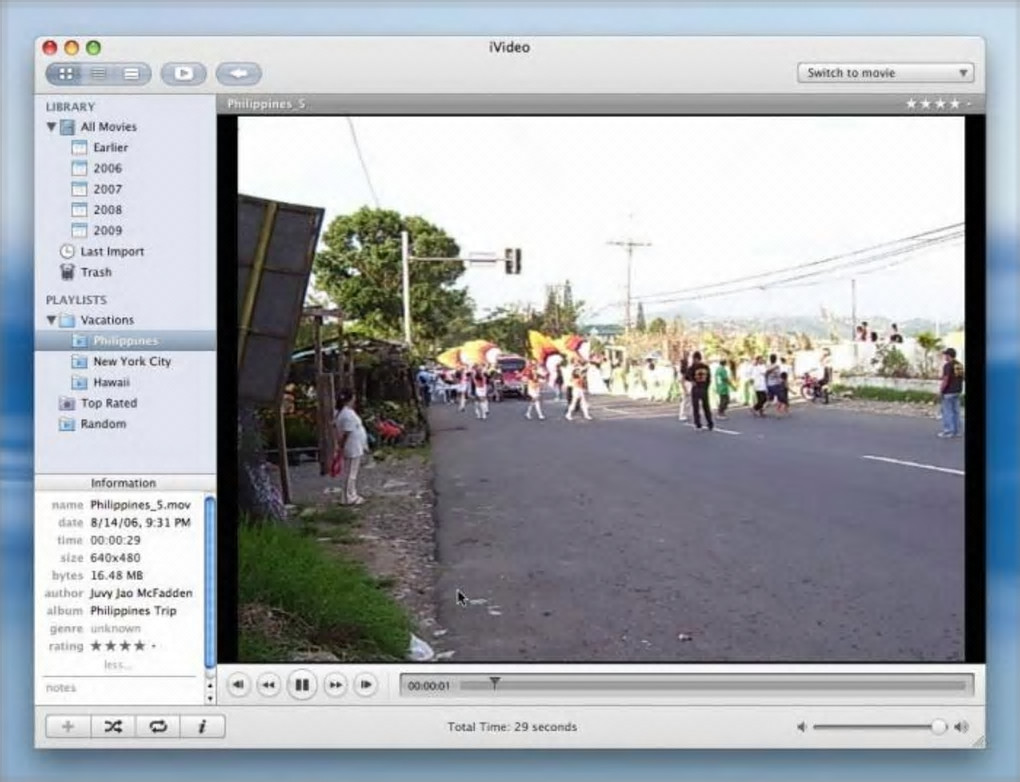
Task: Select the Philippines playlist
Action: (x=125, y=341)
